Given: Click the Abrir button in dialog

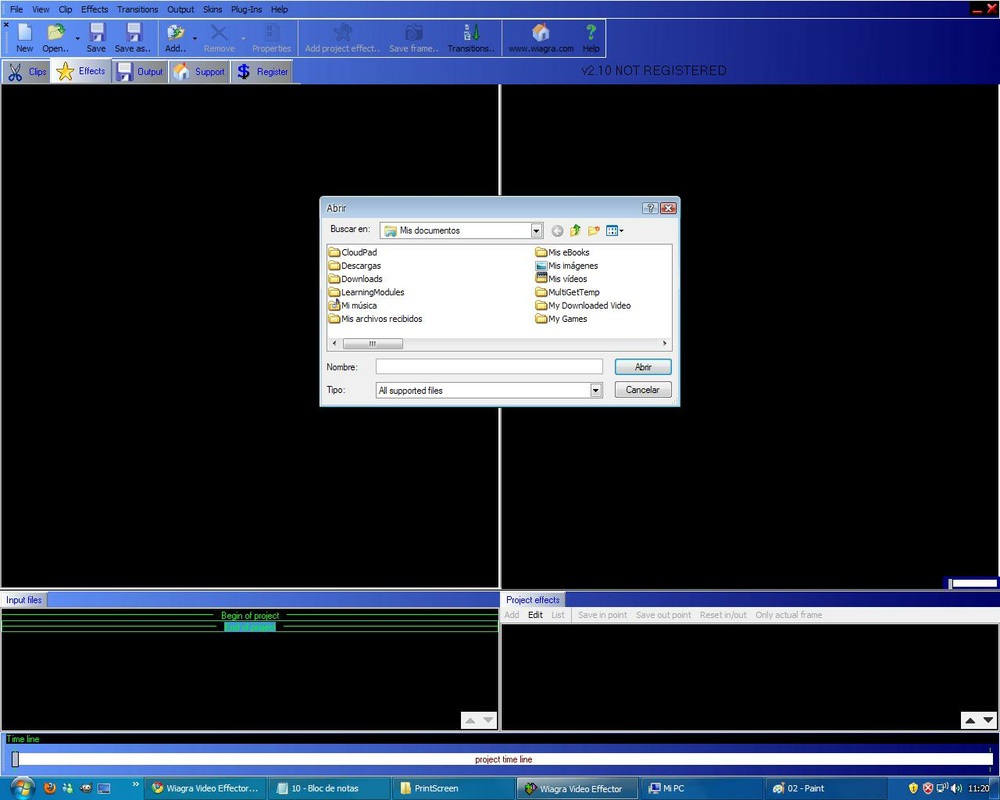Looking at the screenshot, I should click(643, 367).
